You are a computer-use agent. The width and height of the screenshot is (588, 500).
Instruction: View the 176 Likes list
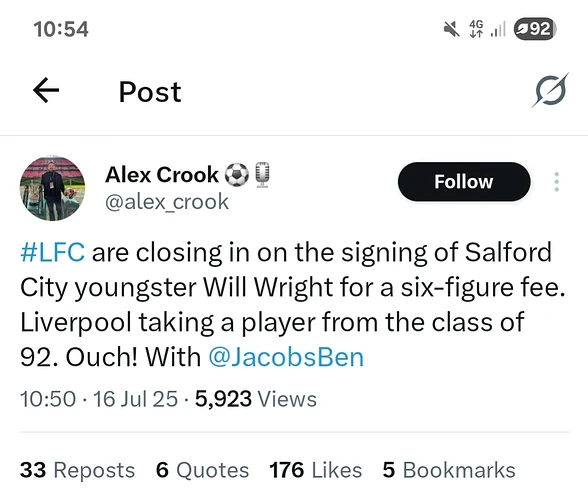(315, 470)
